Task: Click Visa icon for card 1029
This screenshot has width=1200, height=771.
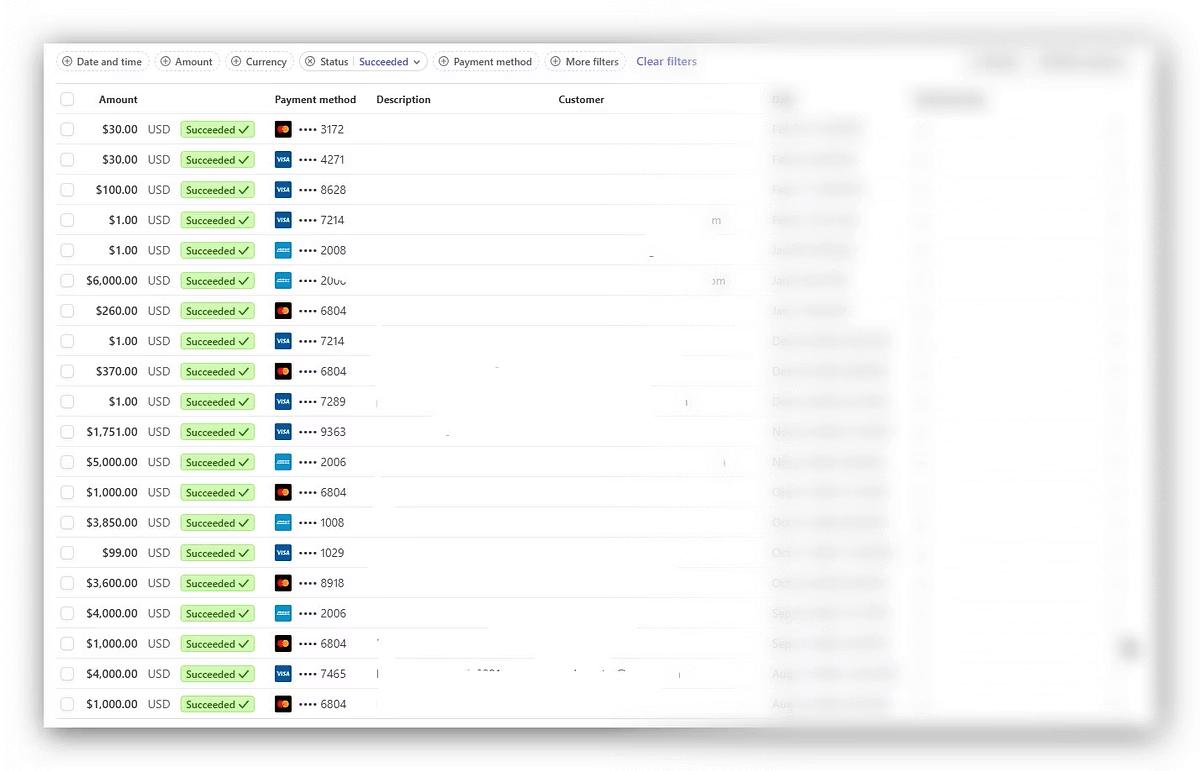Action: [x=283, y=552]
